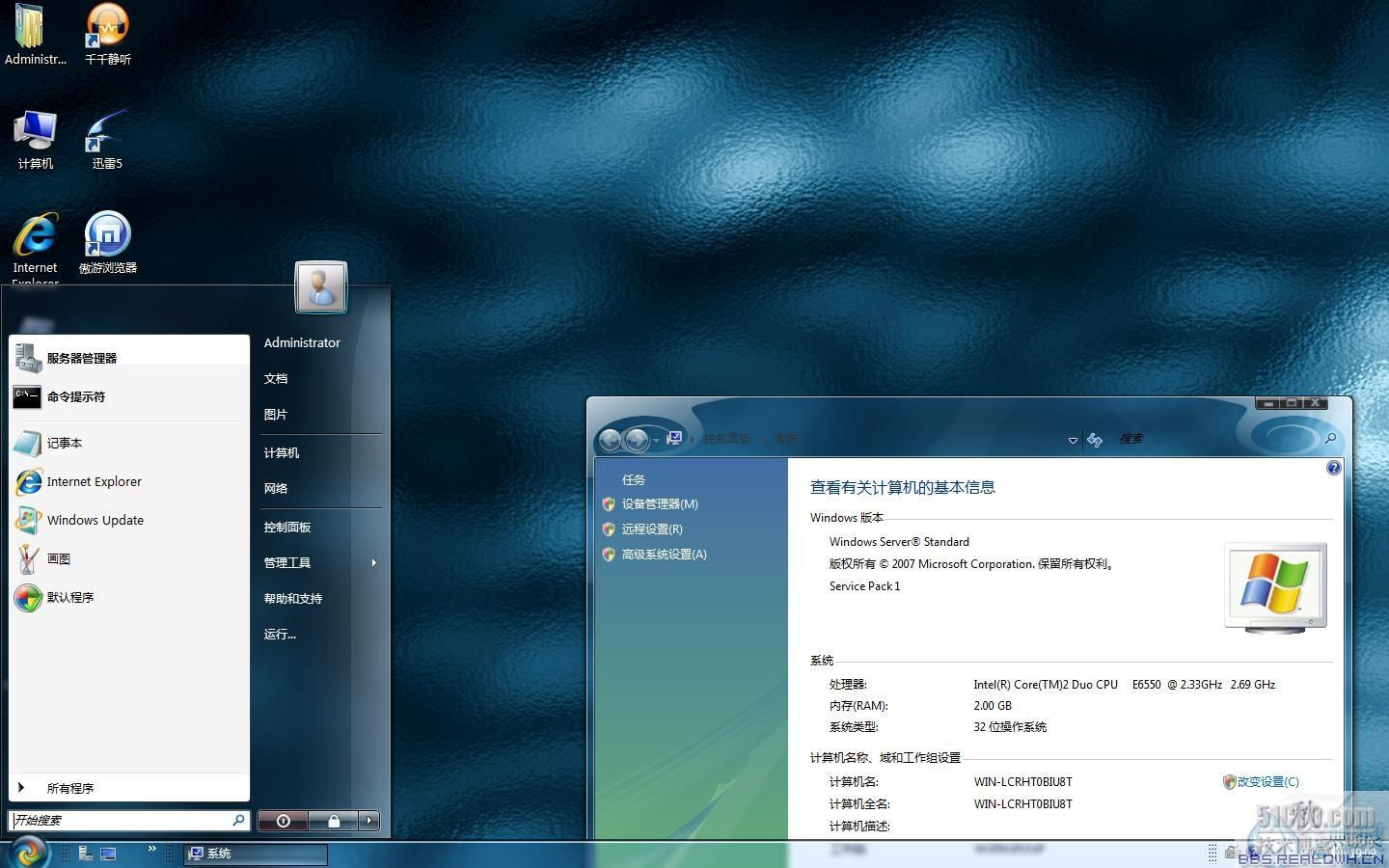This screenshot has height=868, width=1389.
Task: Open the help icon in System window
Action: 1334,468
